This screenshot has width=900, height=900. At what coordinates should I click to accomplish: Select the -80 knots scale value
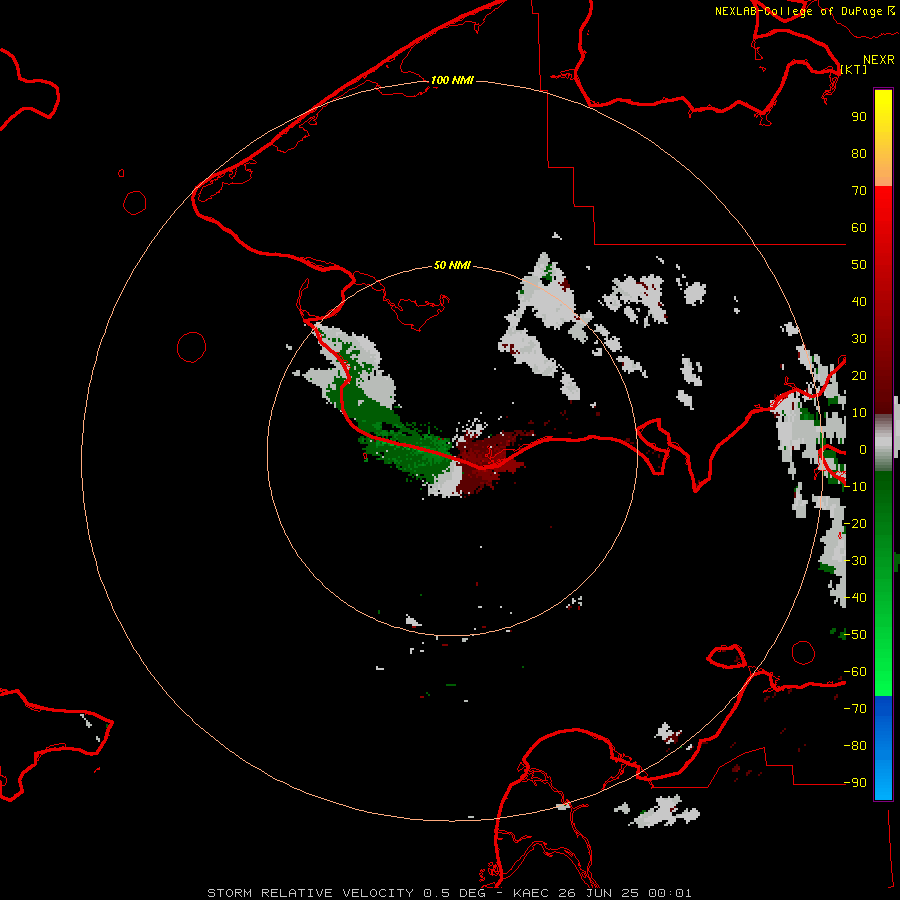855,746
